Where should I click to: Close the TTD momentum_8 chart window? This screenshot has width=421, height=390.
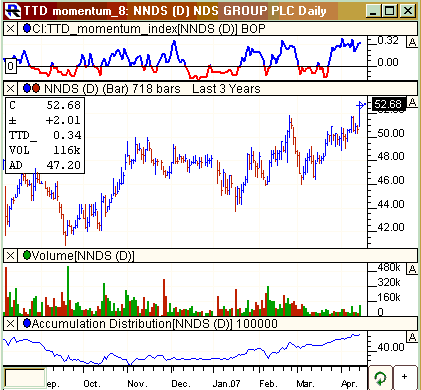pyautogui.click(x=408, y=11)
